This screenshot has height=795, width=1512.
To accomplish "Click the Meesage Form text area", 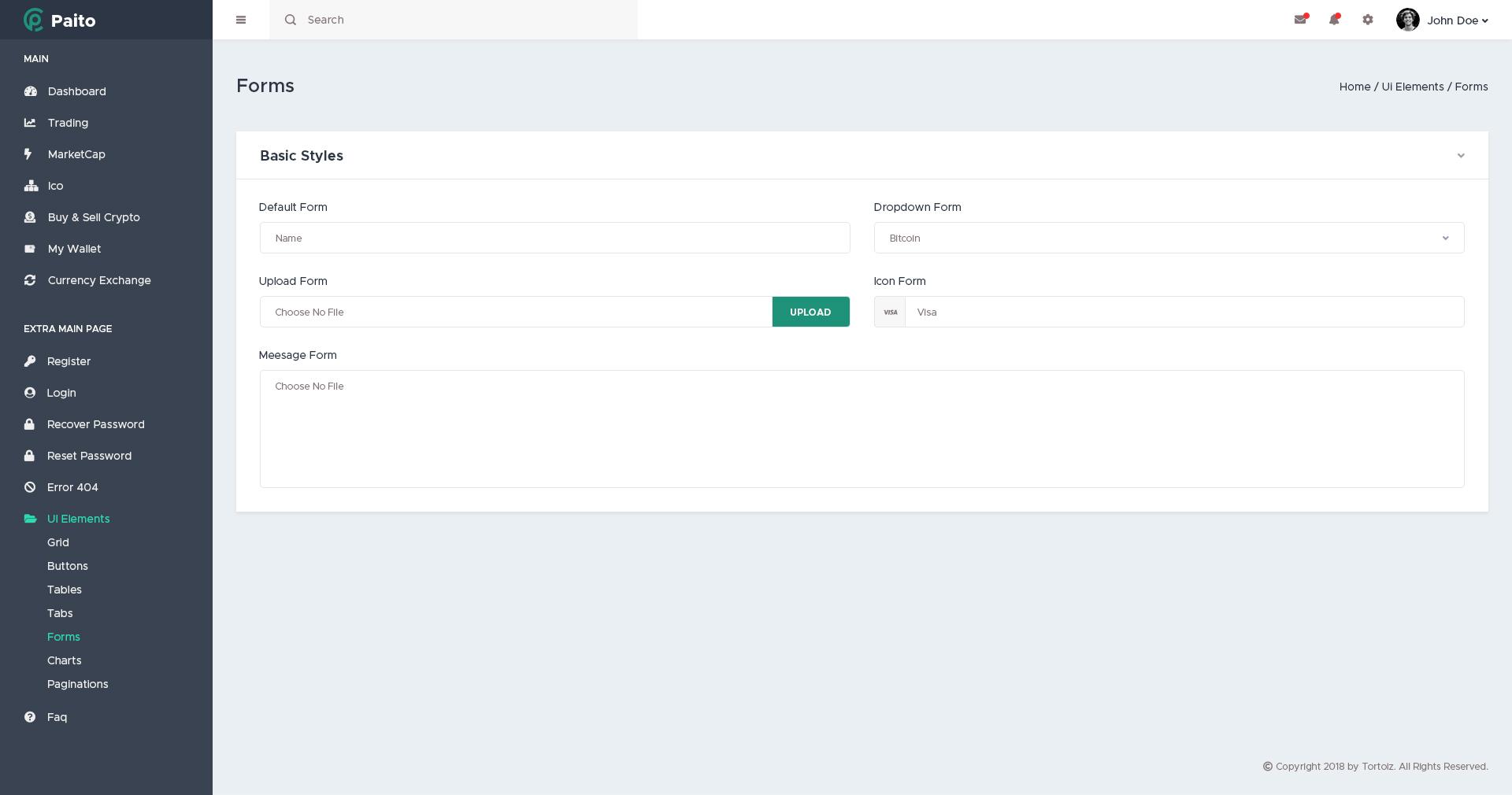I will (x=861, y=429).
